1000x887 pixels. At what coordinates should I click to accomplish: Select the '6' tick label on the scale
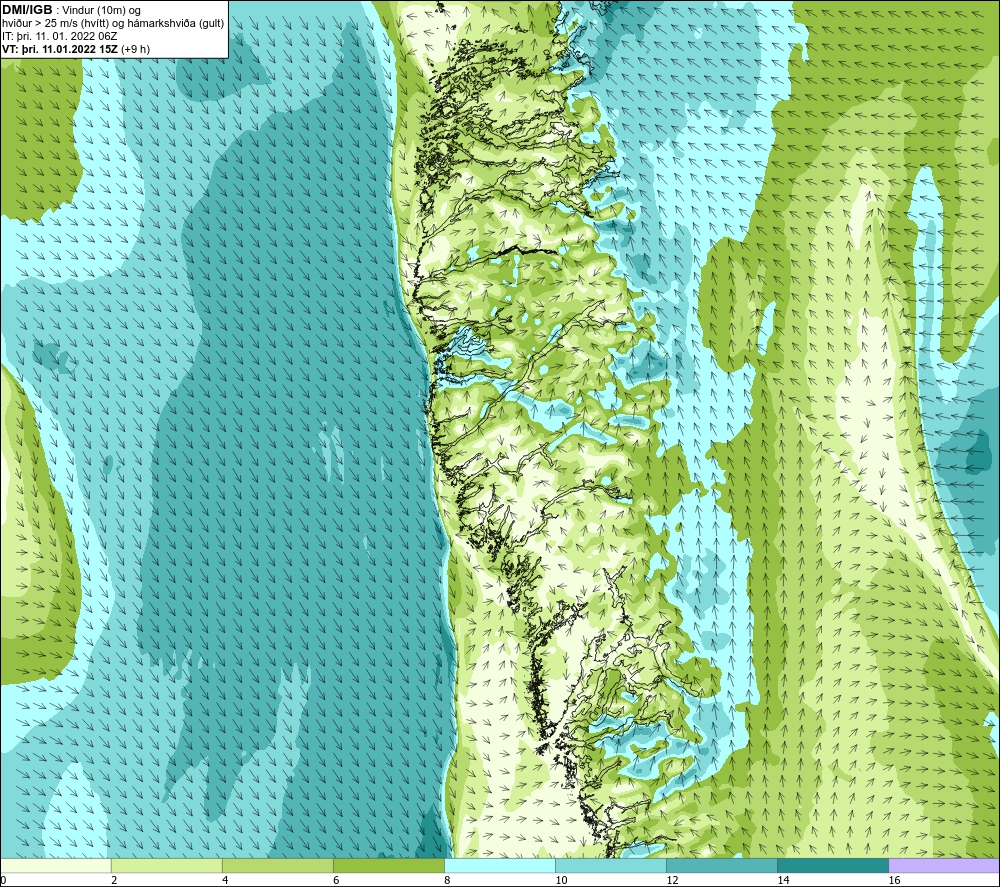335,880
